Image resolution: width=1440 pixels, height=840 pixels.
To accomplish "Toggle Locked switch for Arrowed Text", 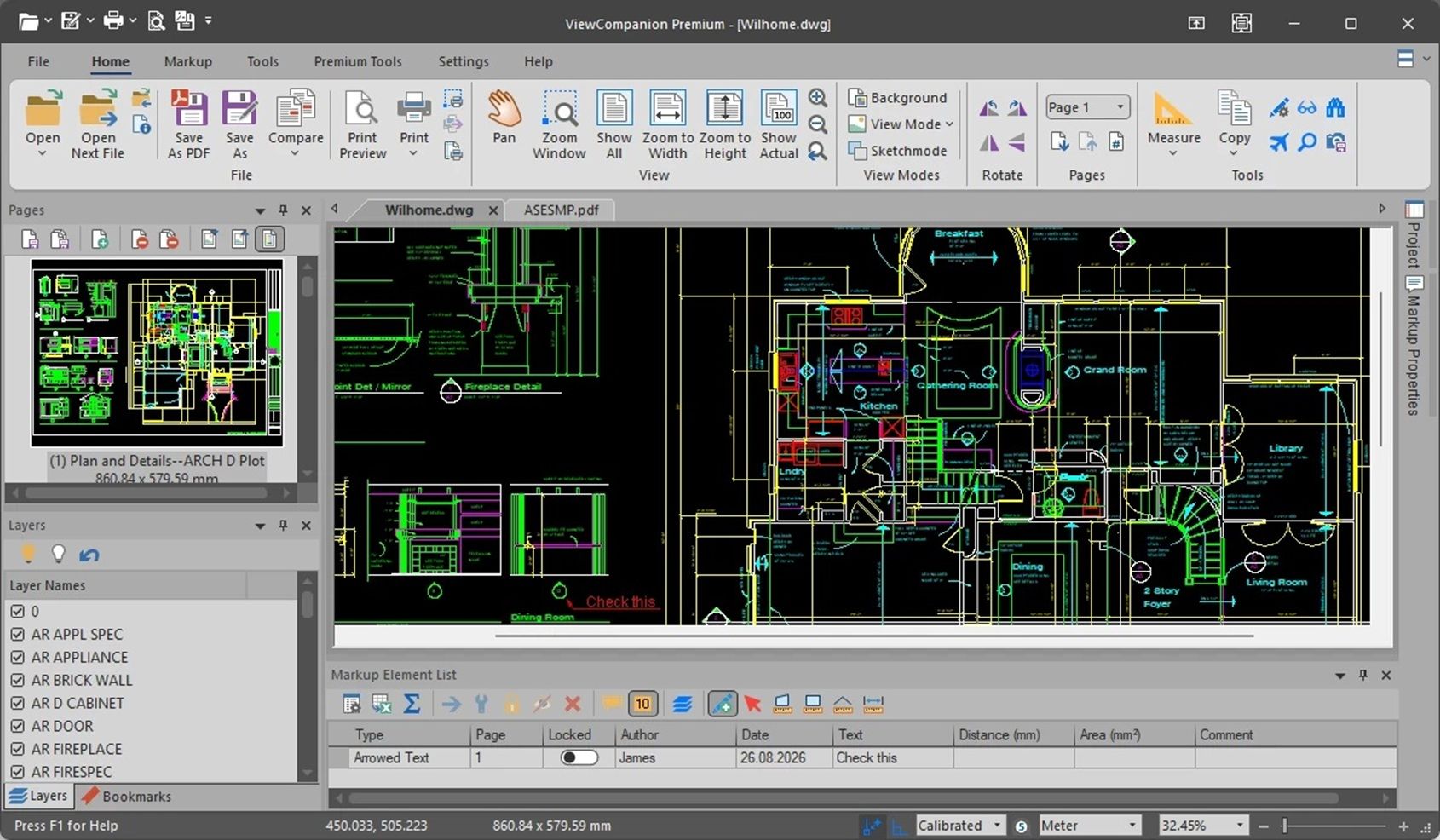I will pos(579,757).
